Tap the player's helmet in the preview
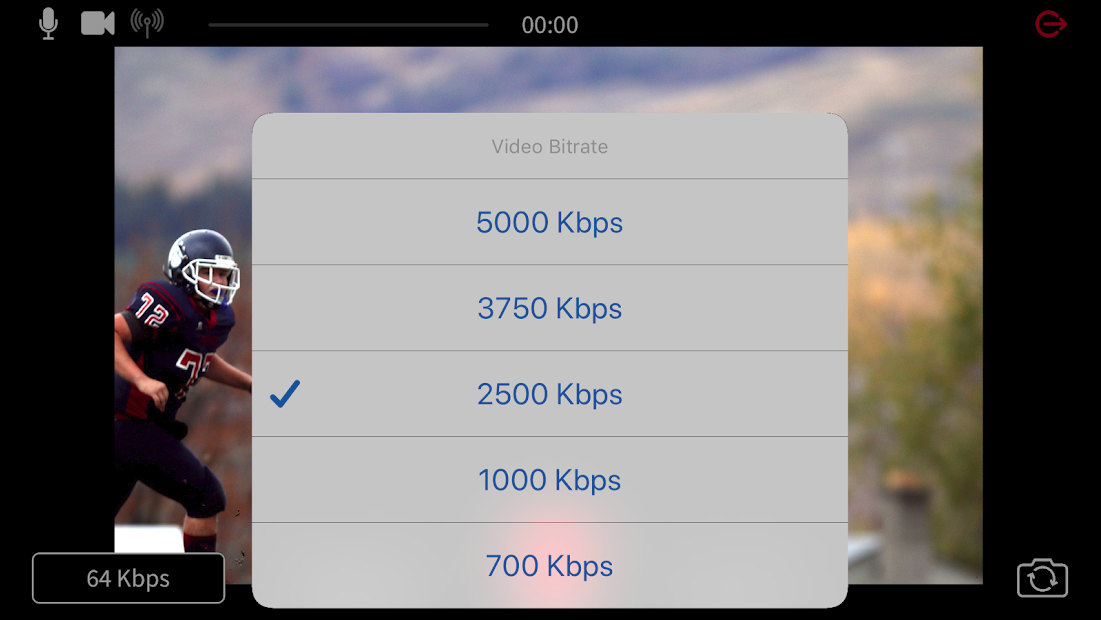 [203, 265]
